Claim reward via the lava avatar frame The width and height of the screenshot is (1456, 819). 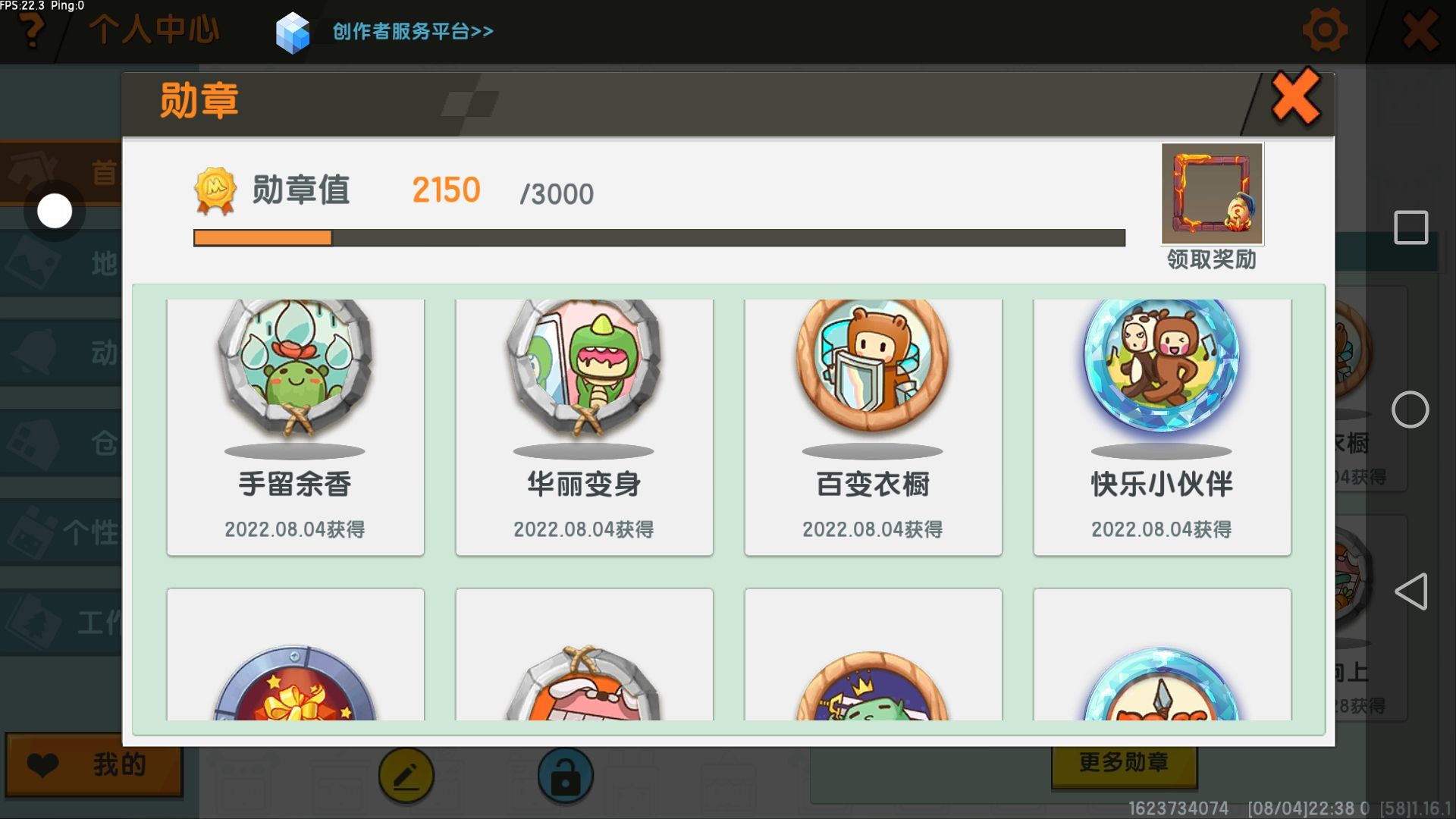coord(1212,193)
